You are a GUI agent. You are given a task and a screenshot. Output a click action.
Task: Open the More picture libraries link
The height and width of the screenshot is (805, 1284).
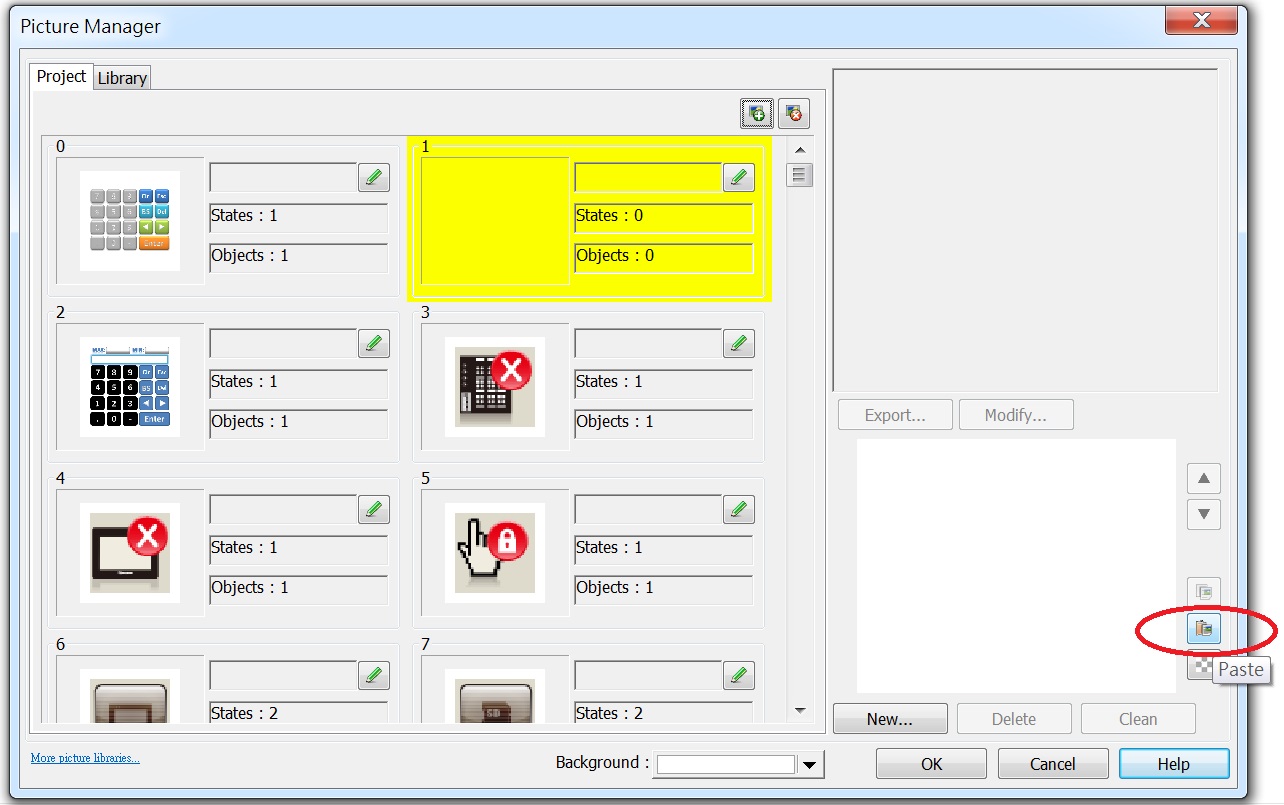[x=85, y=758]
